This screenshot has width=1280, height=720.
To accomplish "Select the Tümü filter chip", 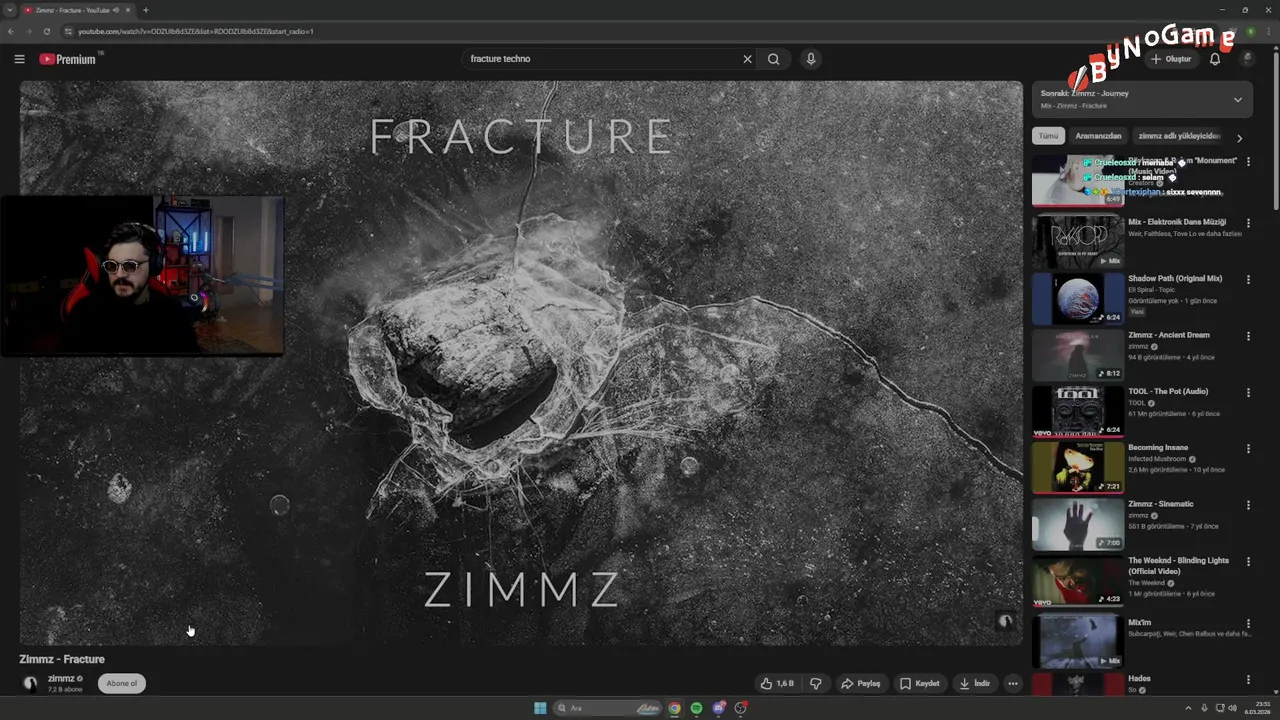I will coord(1048,136).
